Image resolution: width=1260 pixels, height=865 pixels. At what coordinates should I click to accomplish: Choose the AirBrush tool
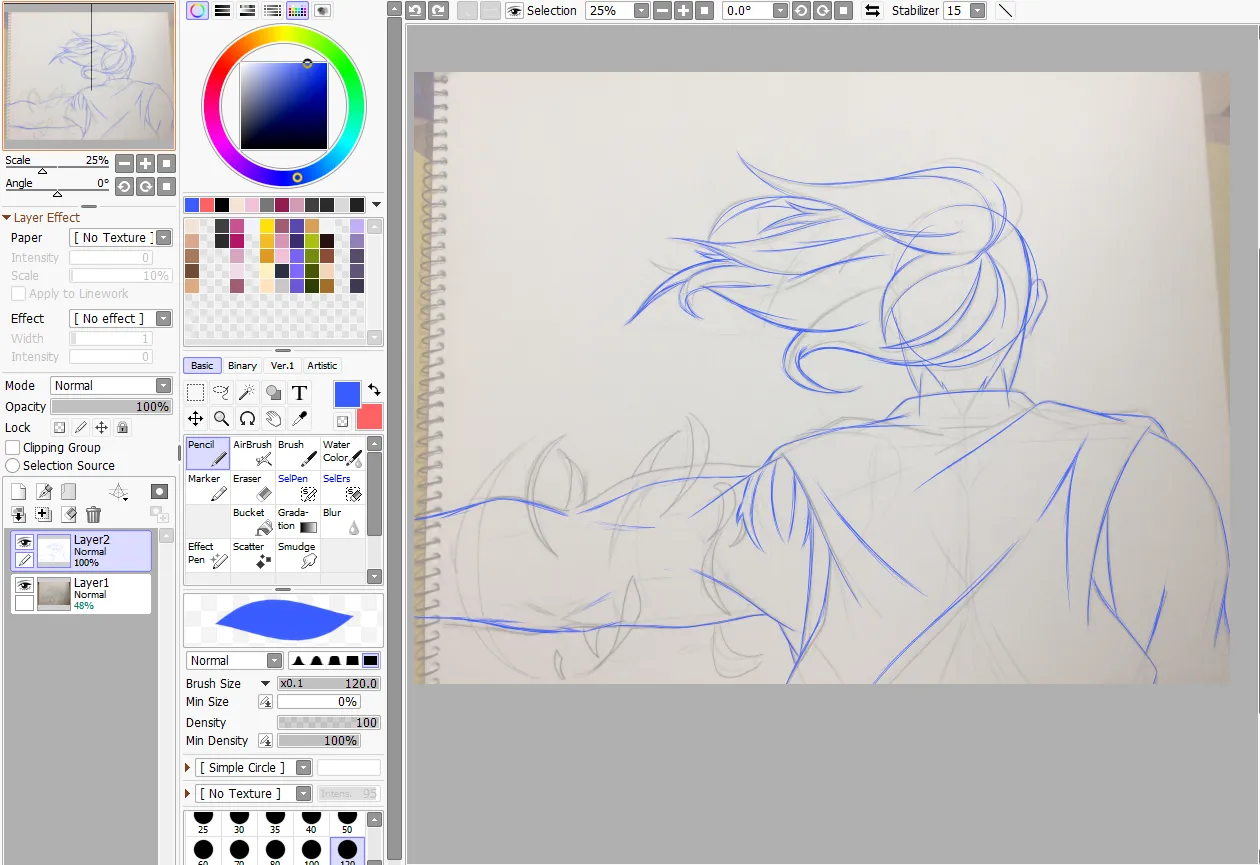253,453
